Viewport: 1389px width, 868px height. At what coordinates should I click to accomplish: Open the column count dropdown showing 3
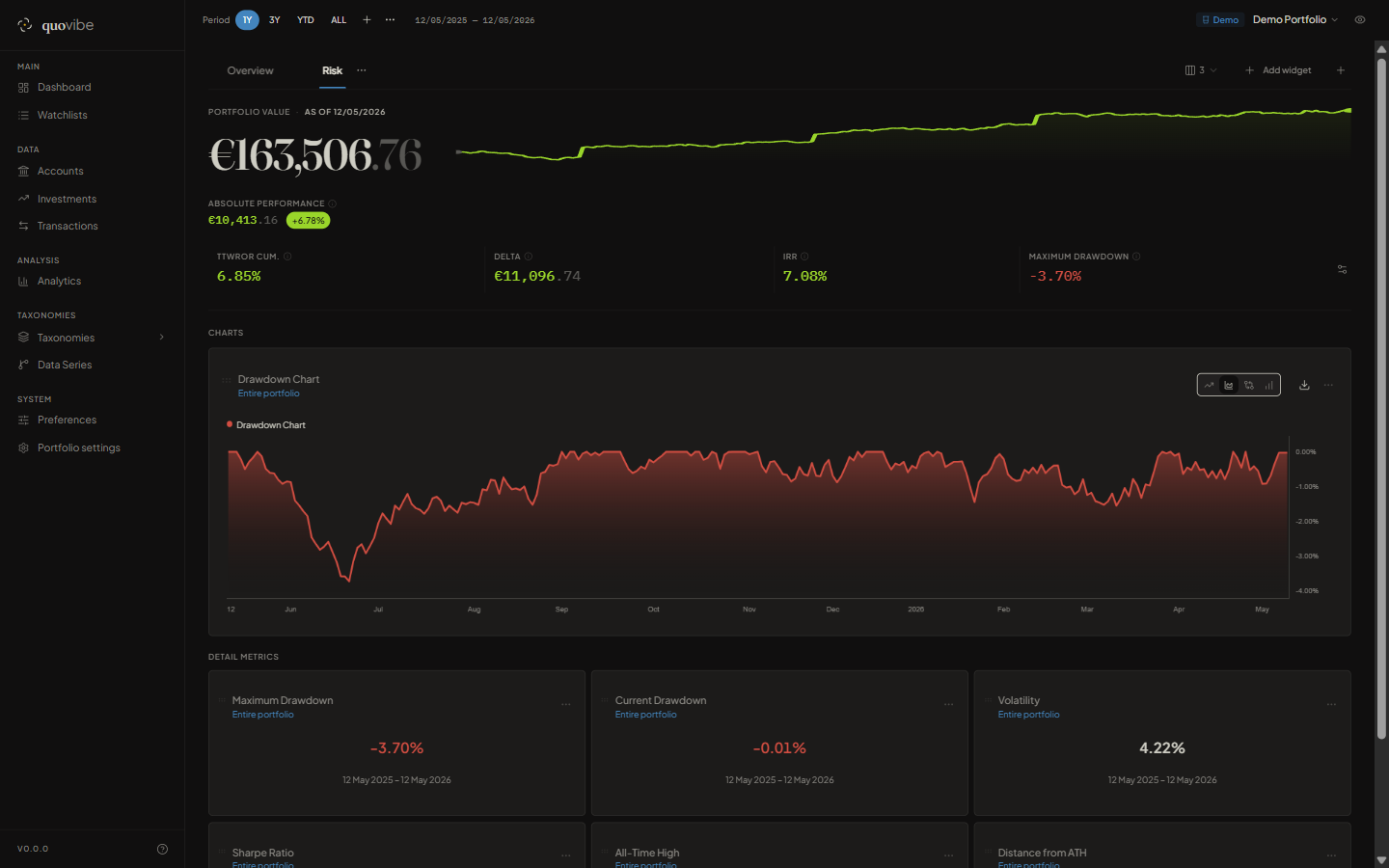[1201, 70]
